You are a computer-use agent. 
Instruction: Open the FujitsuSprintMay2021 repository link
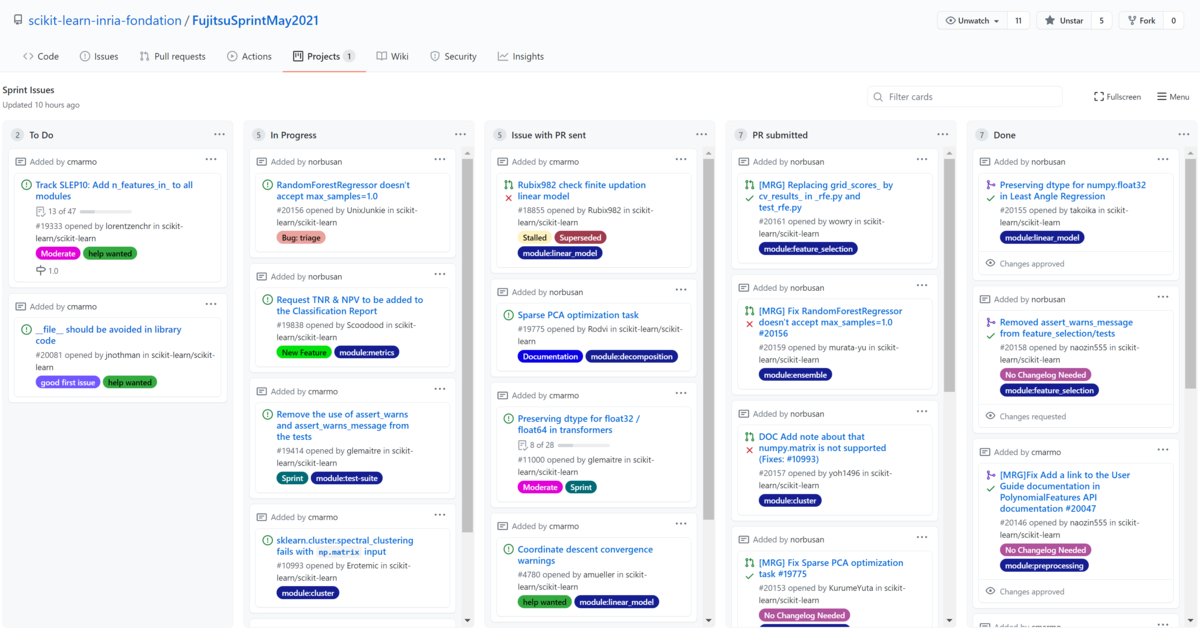[x=255, y=20]
